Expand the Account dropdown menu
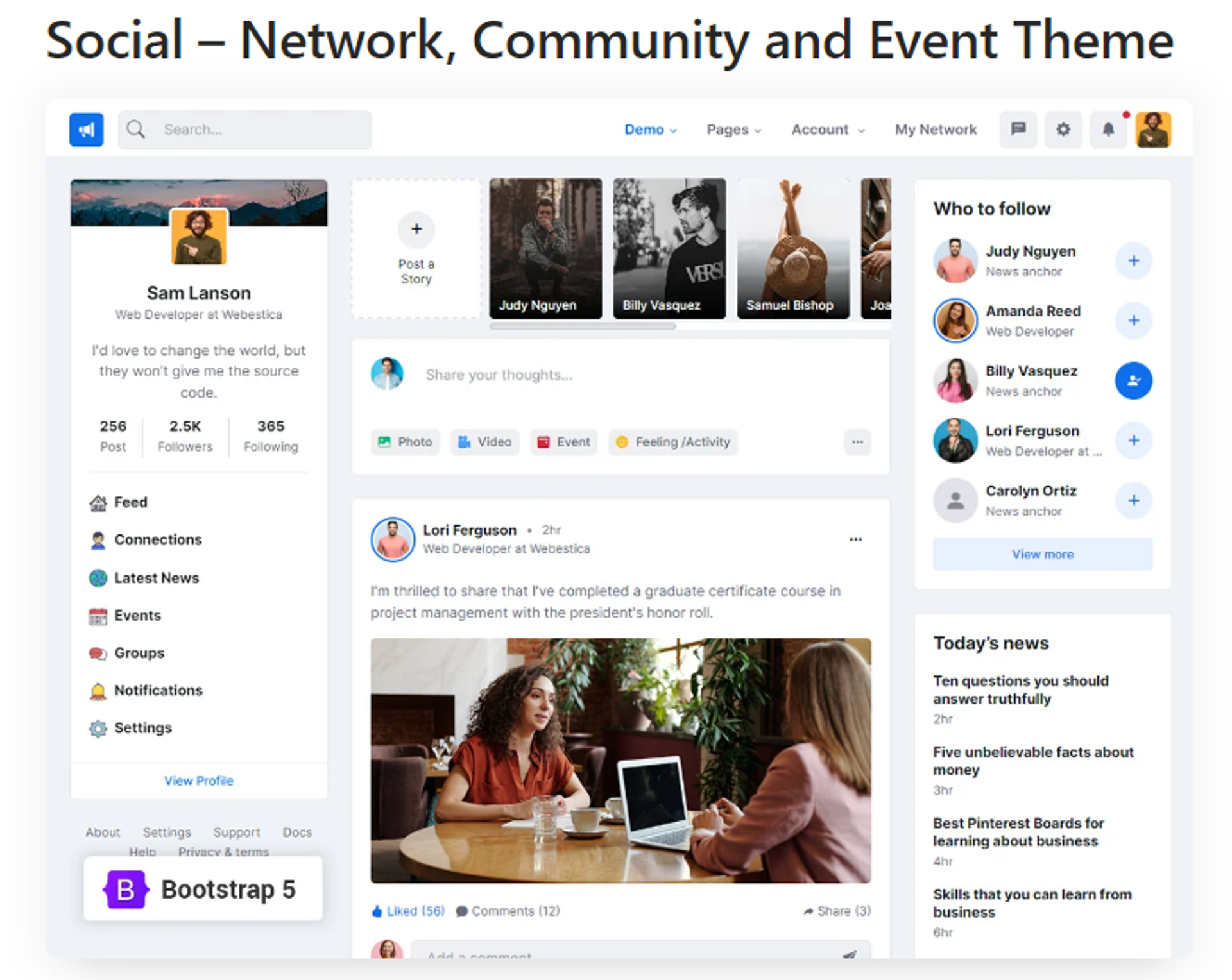Image resolution: width=1232 pixels, height=980 pixels. coord(828,130)
